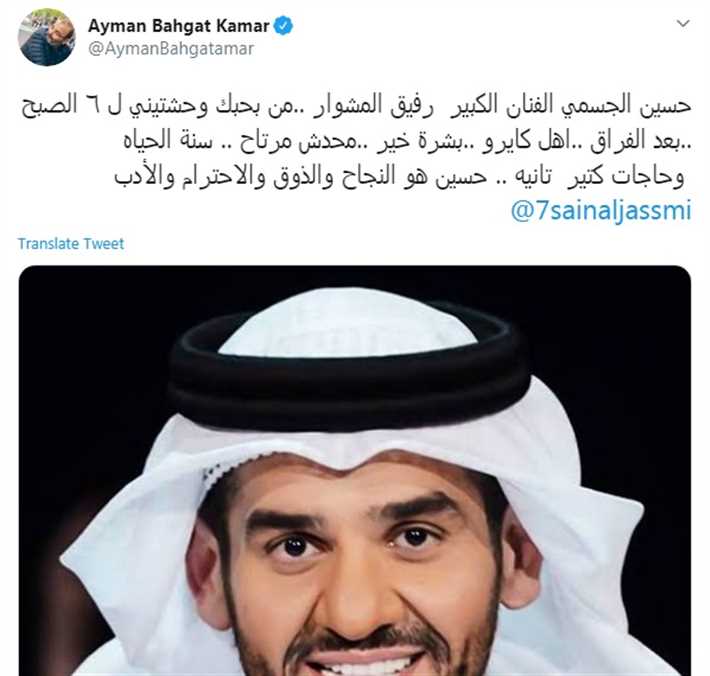The height and width of the screenshot is (676, 710).
Task: Click the blue verified badge icon
Action: click(283, 26)
